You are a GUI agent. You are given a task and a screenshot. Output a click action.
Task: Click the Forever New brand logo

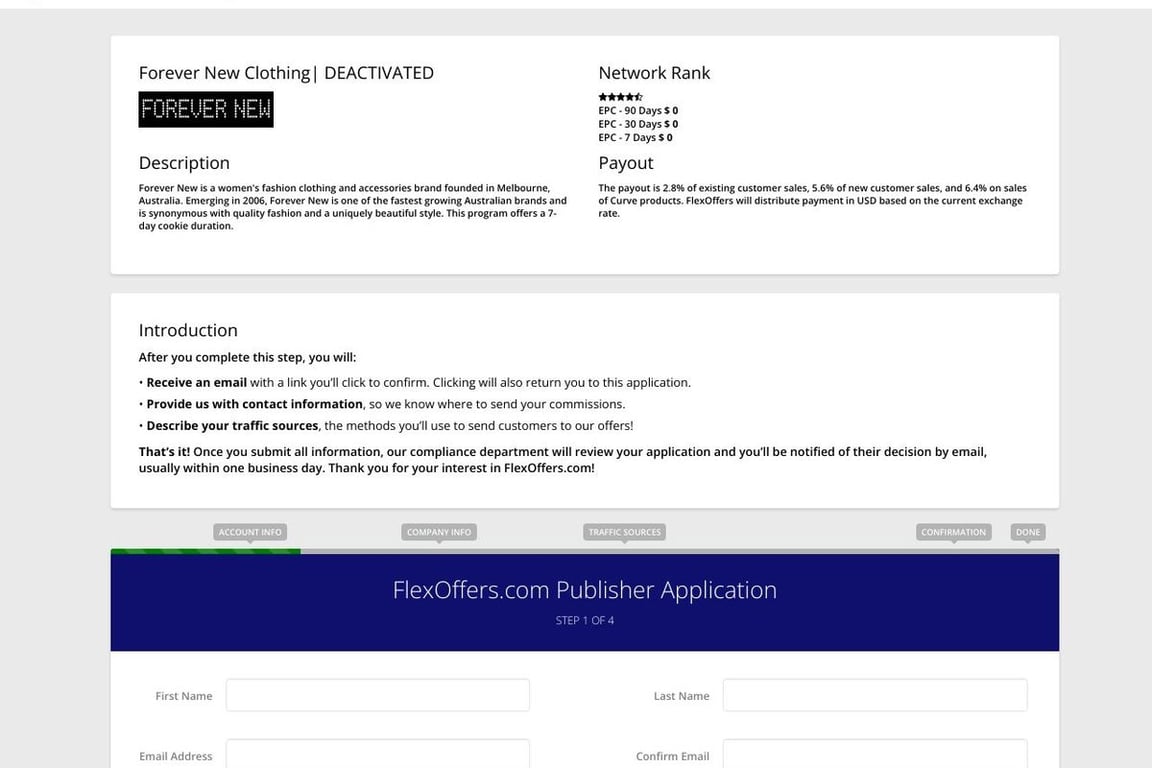(206, 110)
